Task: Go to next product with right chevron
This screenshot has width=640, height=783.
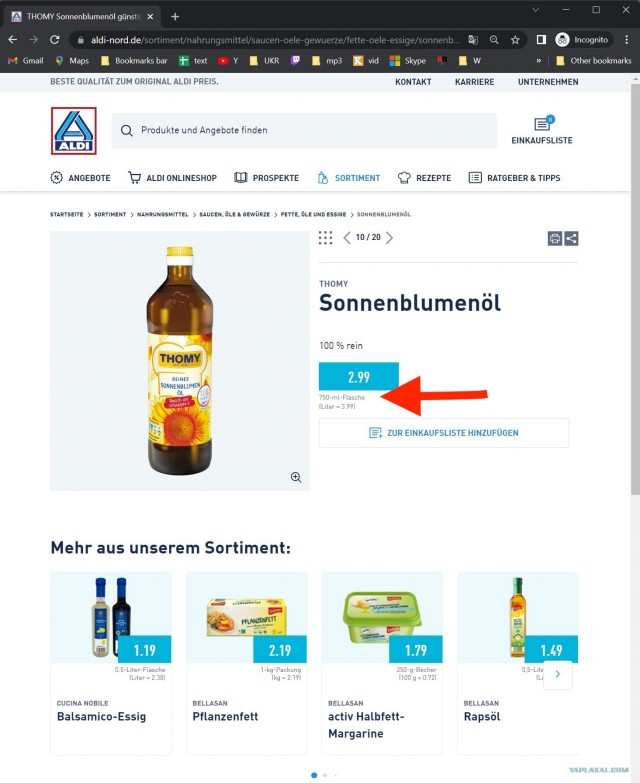Action: (x=389, y=238)
